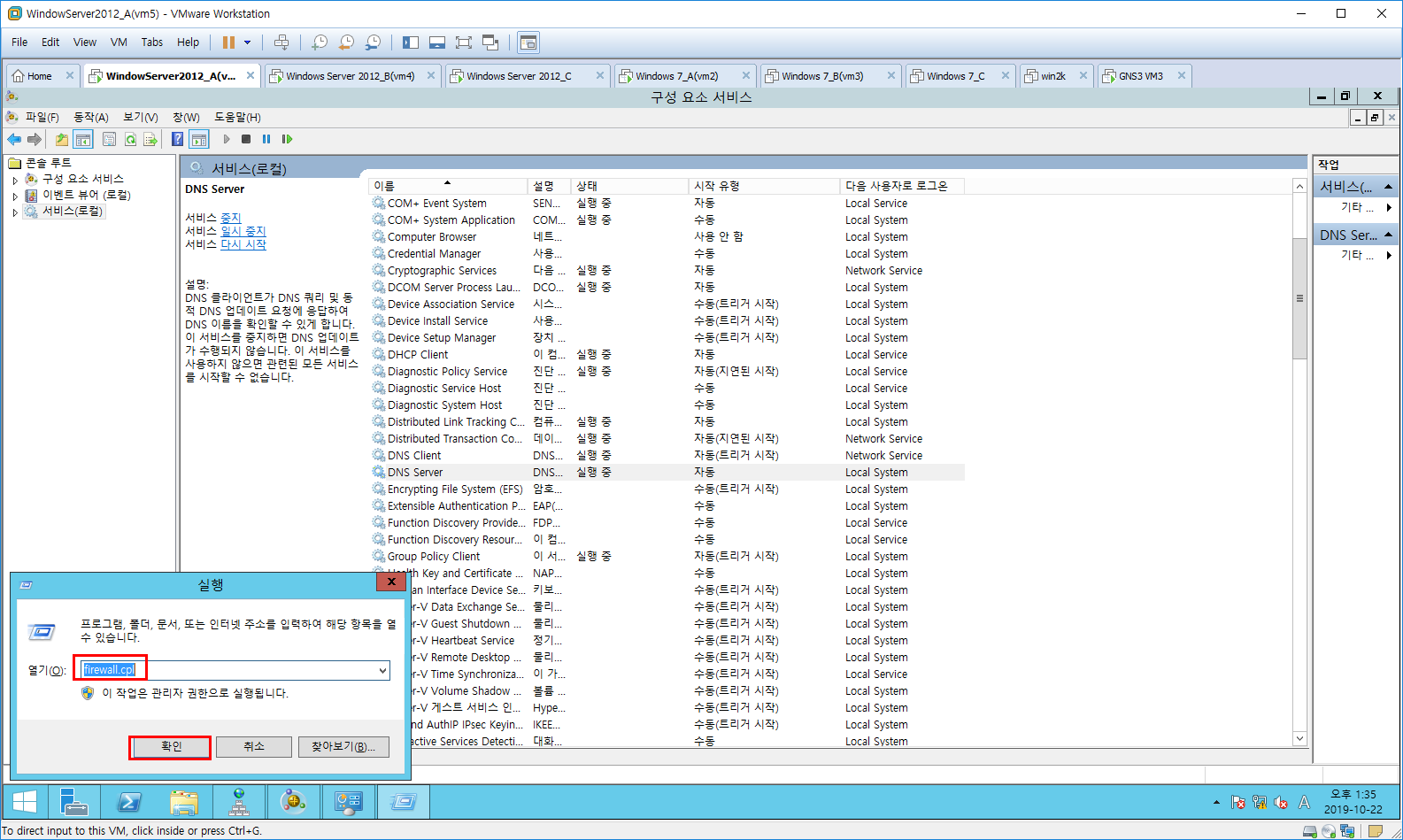Toggle console view icon in VMware toolbar
Screen dimensions: 1403x840
click(x=528, y=42)
